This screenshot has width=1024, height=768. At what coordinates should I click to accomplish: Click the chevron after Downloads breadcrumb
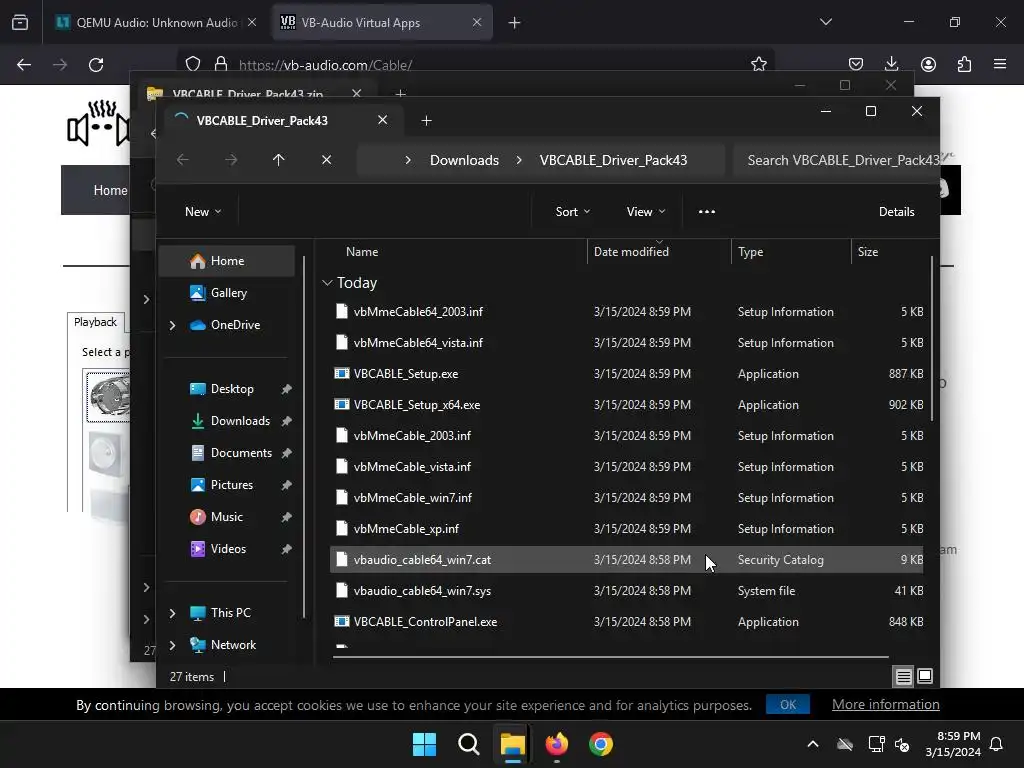(519, 160)
